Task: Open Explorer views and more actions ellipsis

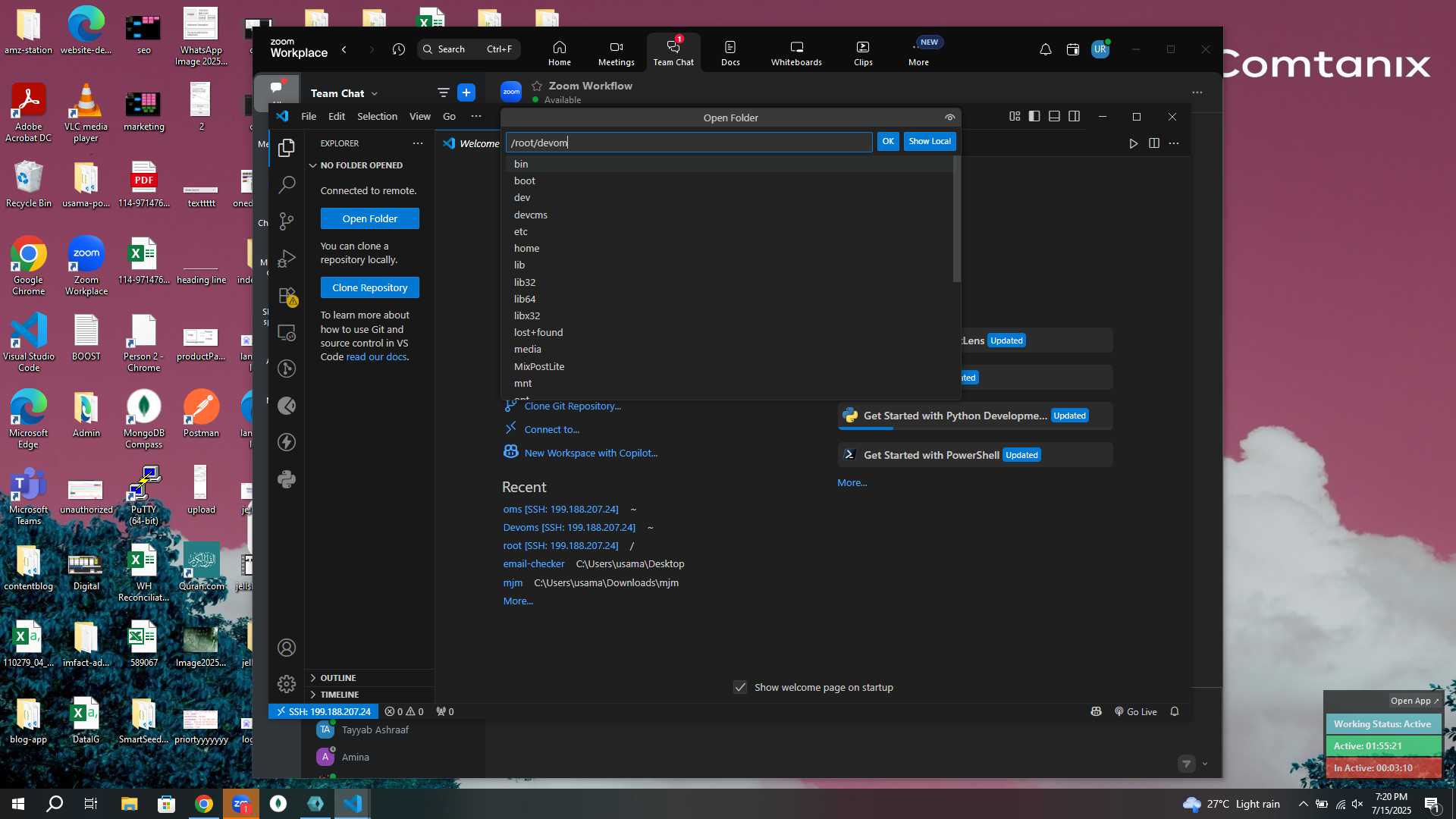Action: (x=418, y=143)
